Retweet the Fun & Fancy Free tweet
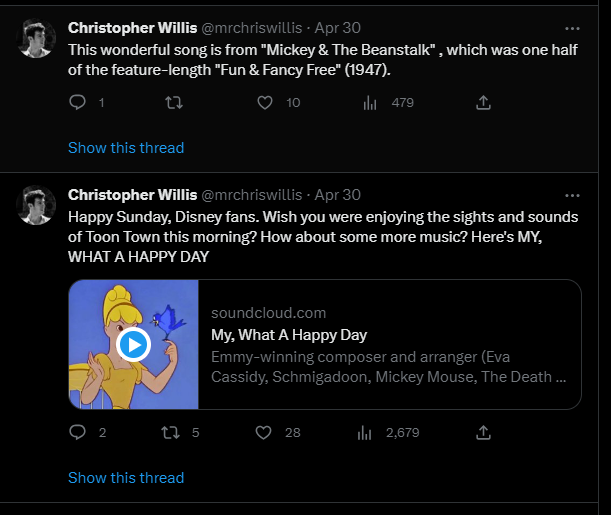This screenshot has height=515, width=611. 174,103
